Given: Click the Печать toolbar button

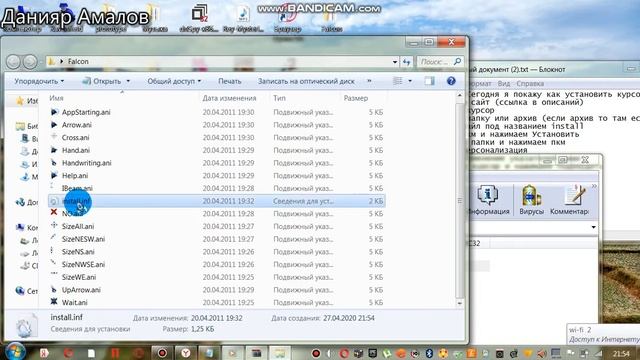Looking at the screenshot, I should tap(229, 81).
